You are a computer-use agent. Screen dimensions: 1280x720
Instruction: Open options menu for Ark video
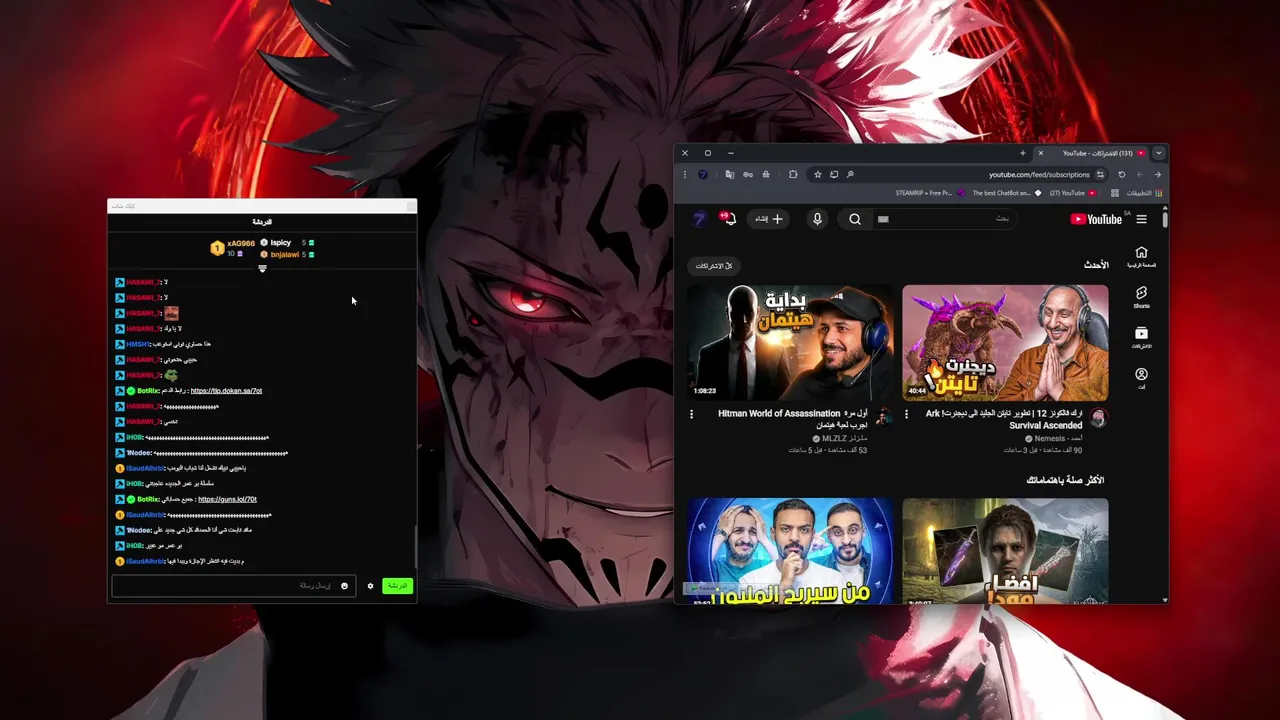(x=907, y=413)
